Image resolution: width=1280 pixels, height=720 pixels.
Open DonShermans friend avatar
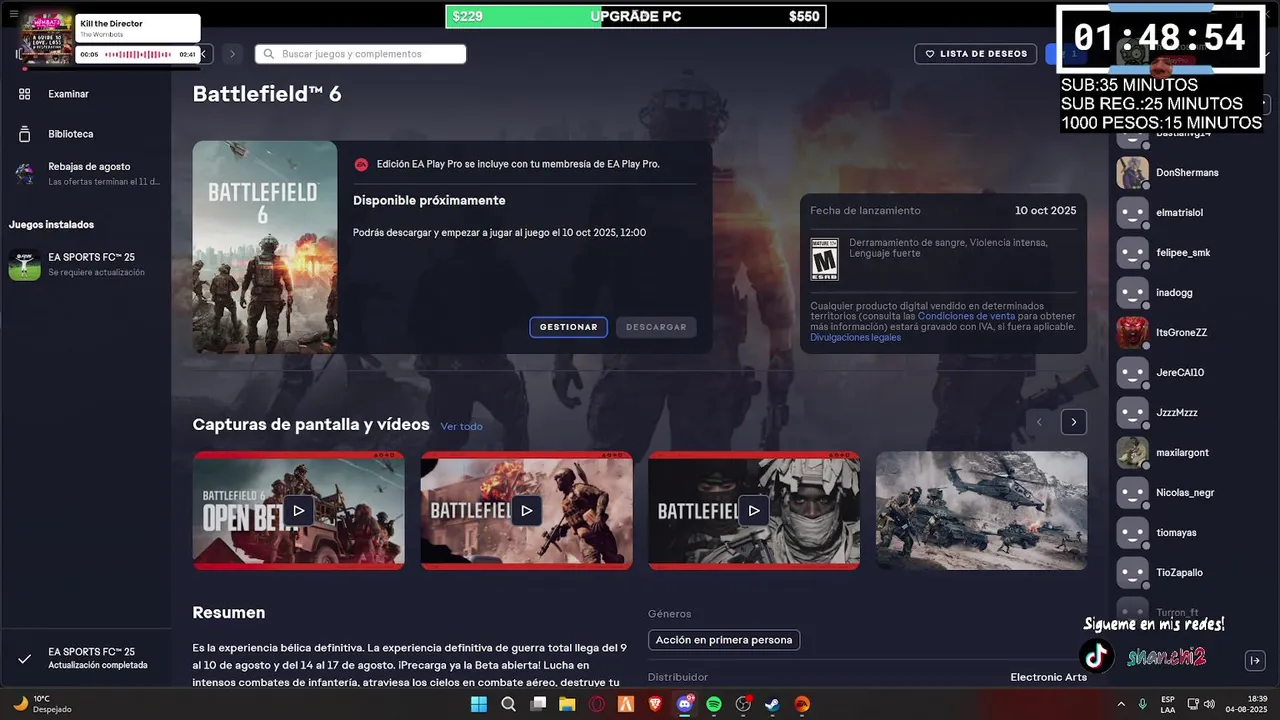(x=1132, y=172)
